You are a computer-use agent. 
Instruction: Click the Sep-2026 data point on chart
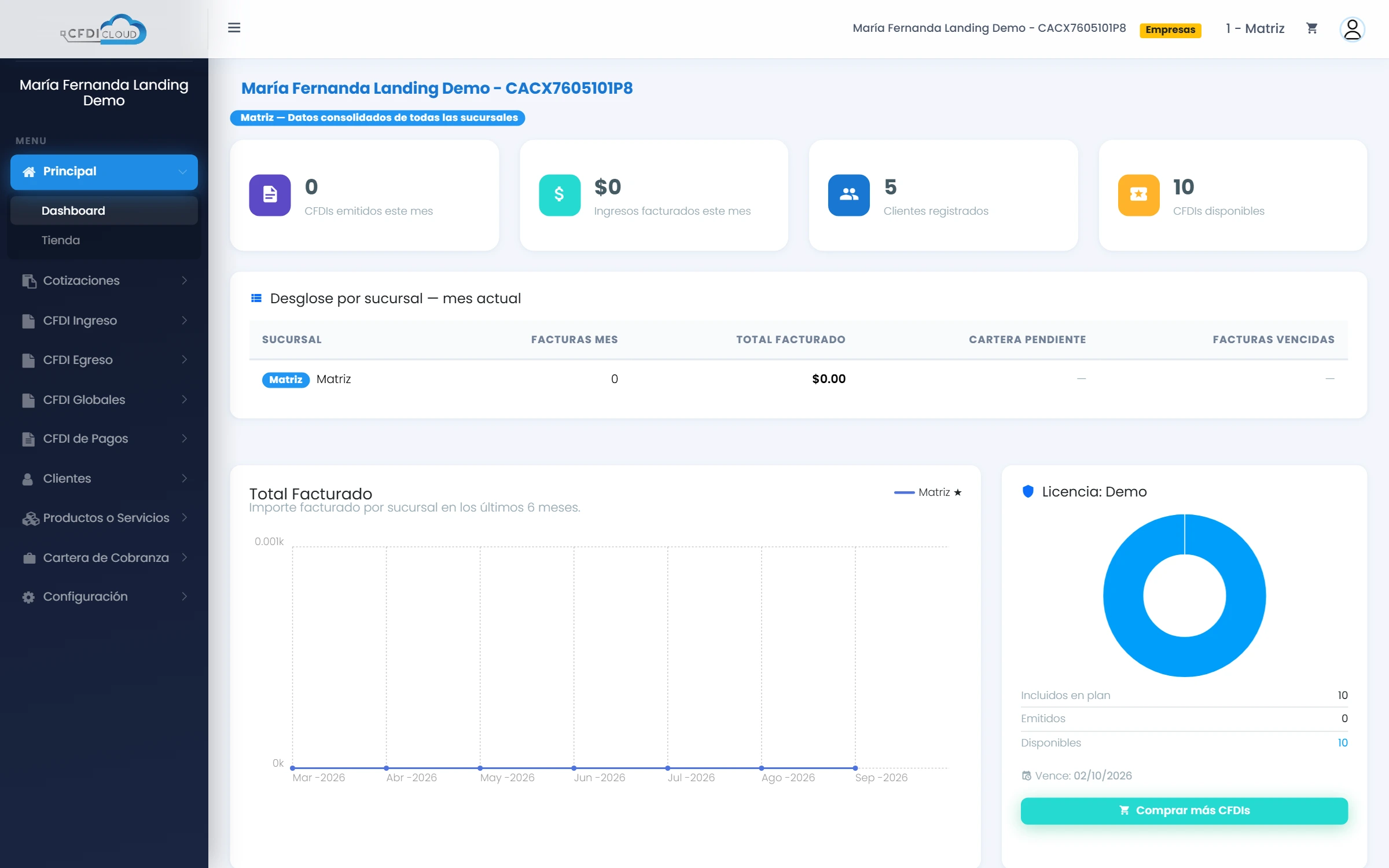click(855, 768)
